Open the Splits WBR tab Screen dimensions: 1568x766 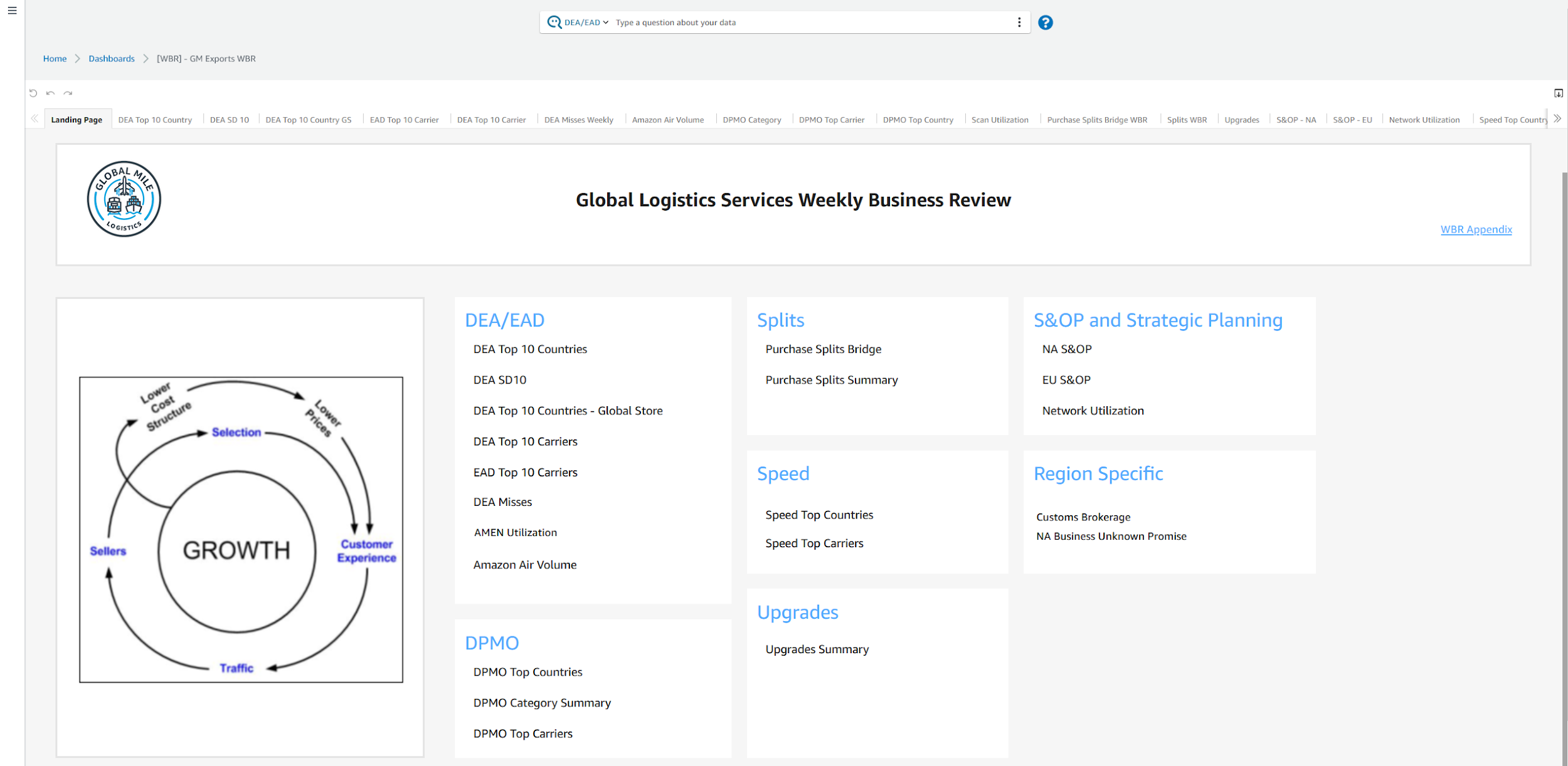1187,119
